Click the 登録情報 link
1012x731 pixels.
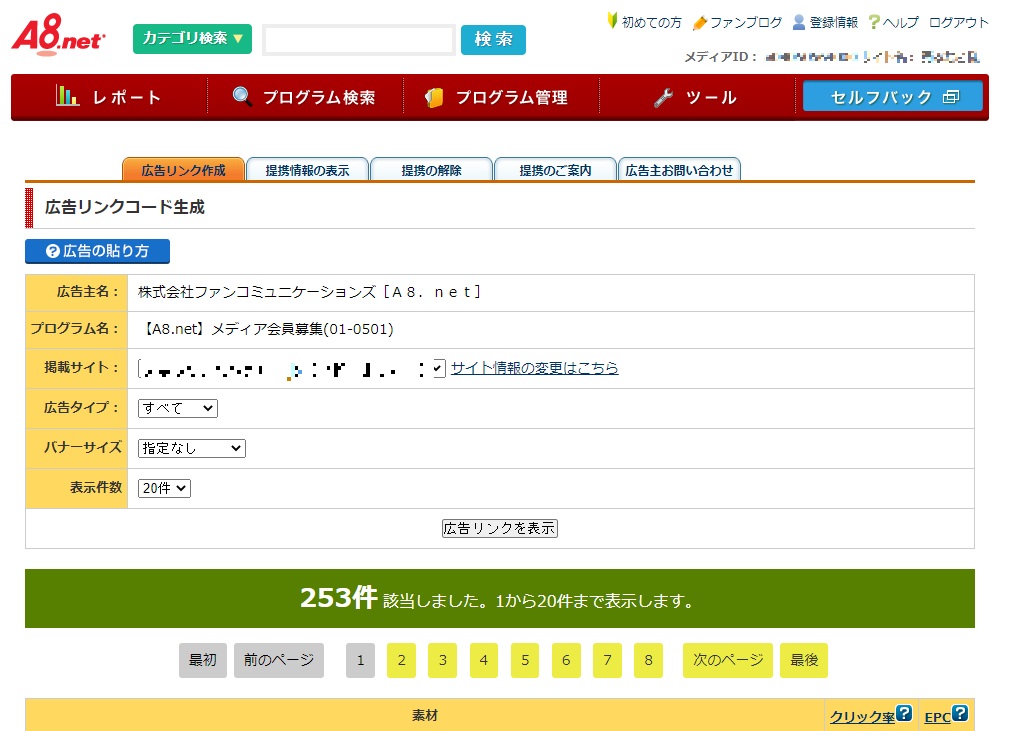click(x=834, y=23)
